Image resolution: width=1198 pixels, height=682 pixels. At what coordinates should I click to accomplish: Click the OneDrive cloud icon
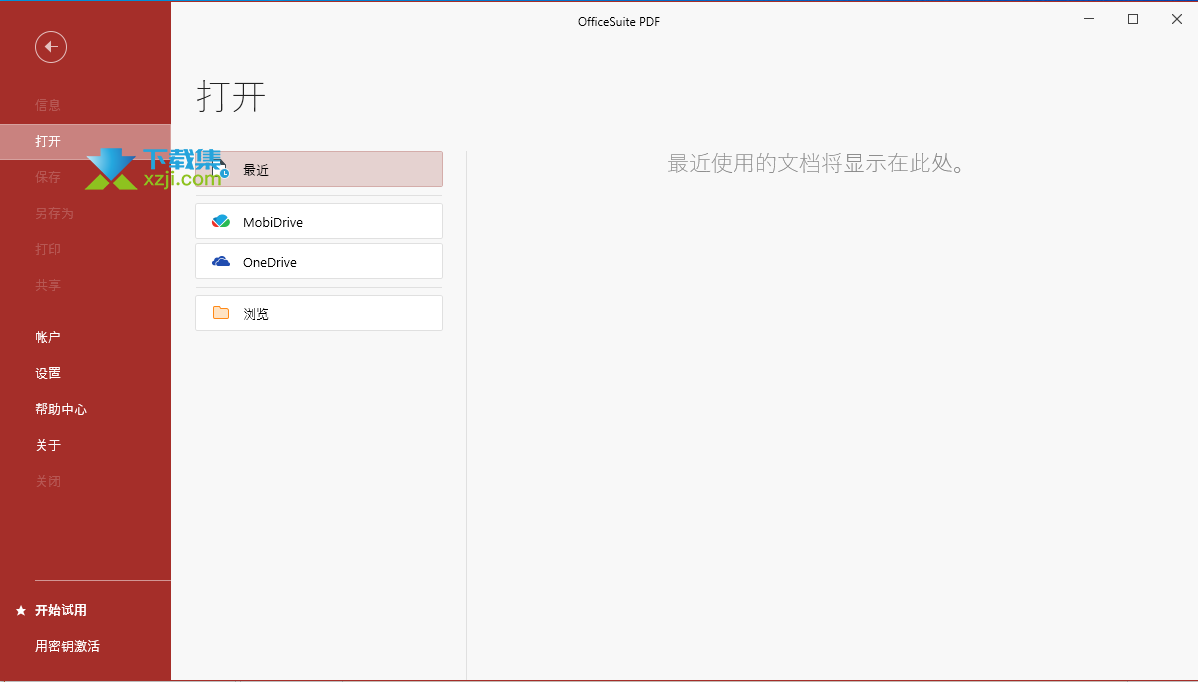point(221,261)
